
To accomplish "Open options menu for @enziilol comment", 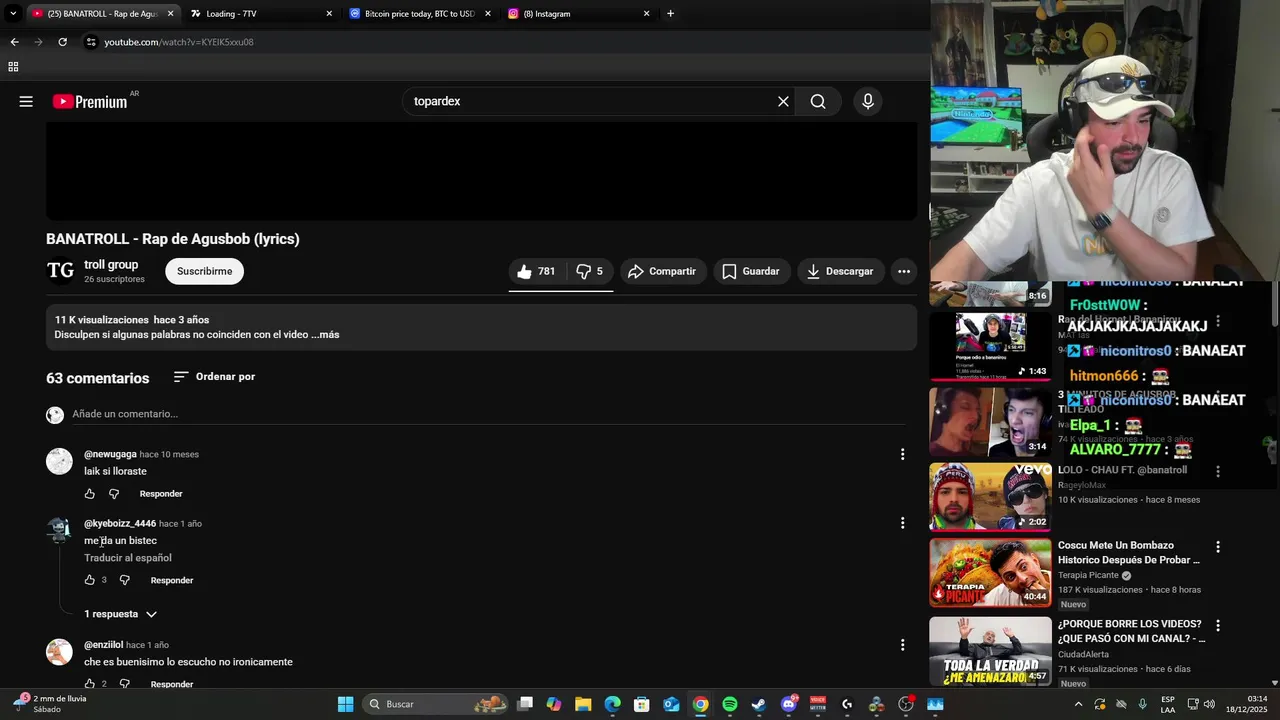I will 902,645.
